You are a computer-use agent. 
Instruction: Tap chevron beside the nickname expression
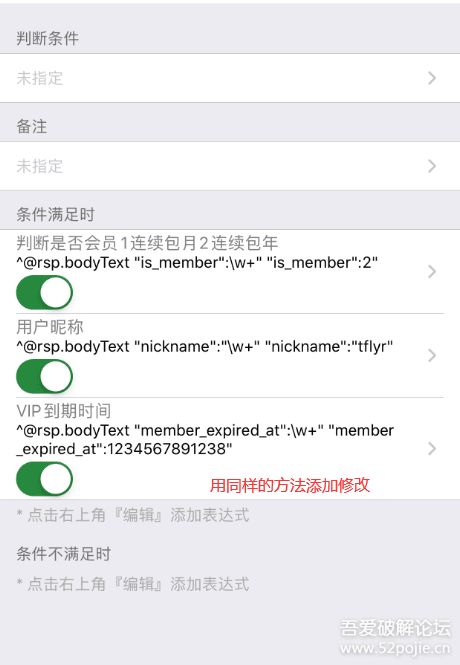(x=432, y=355)
